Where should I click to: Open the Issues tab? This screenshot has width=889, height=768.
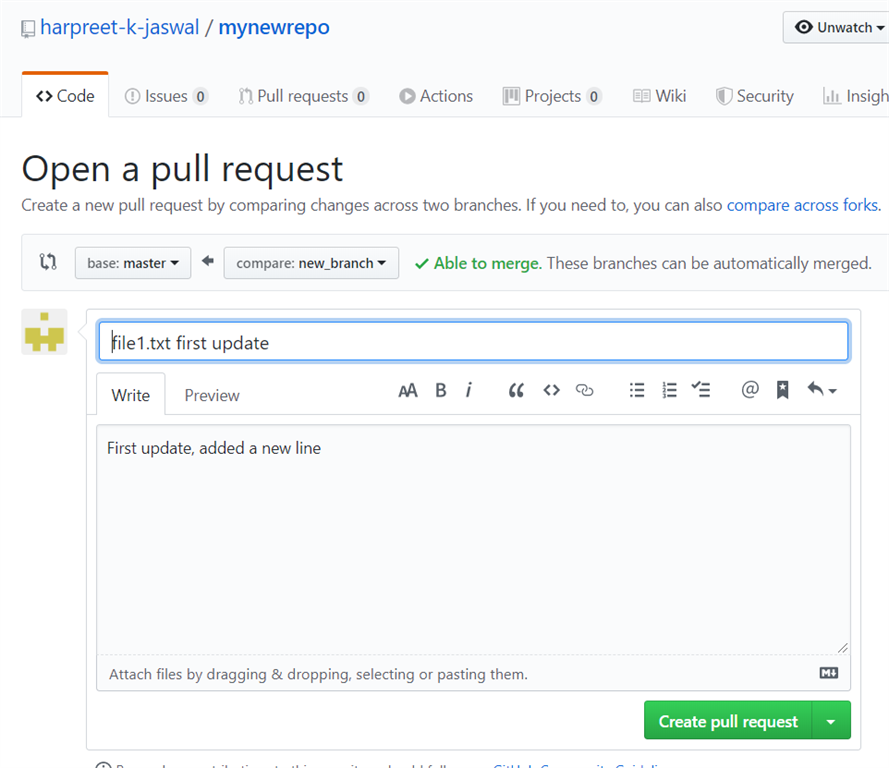tap(166, 95)
